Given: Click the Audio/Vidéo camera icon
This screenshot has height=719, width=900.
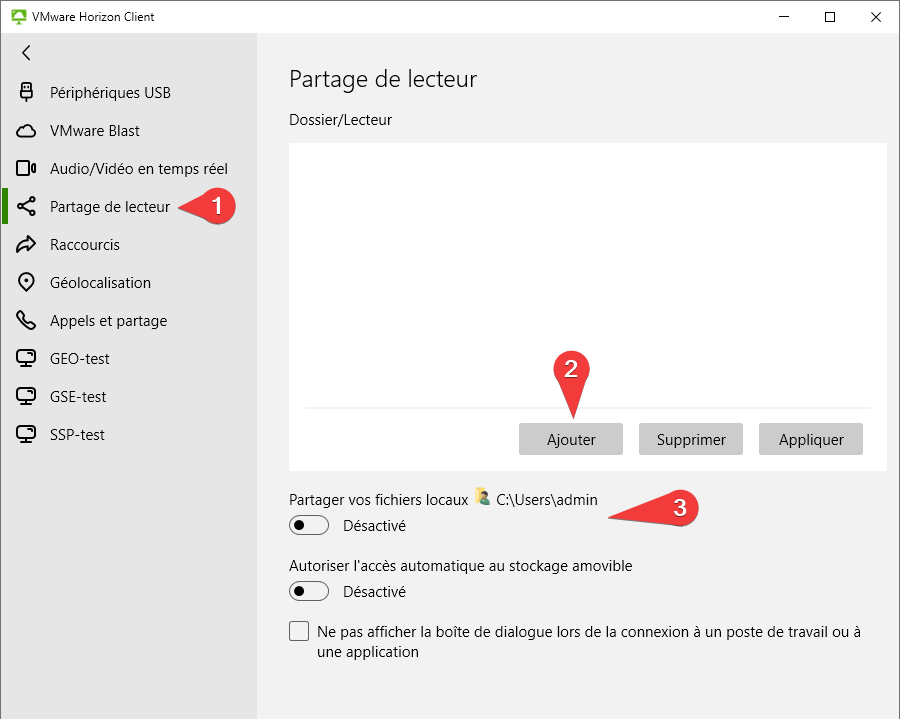Looking at the screenshot, I should pyautogui.click(x=27, y=169).
